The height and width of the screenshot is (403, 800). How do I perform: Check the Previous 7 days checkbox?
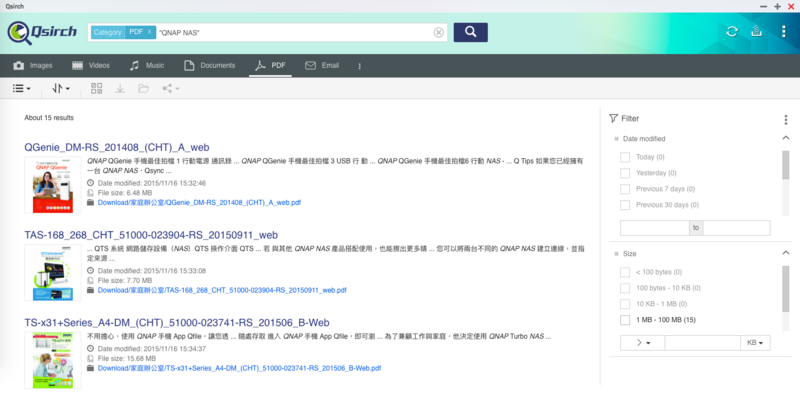pyautogui.click(x=625, y=189)
